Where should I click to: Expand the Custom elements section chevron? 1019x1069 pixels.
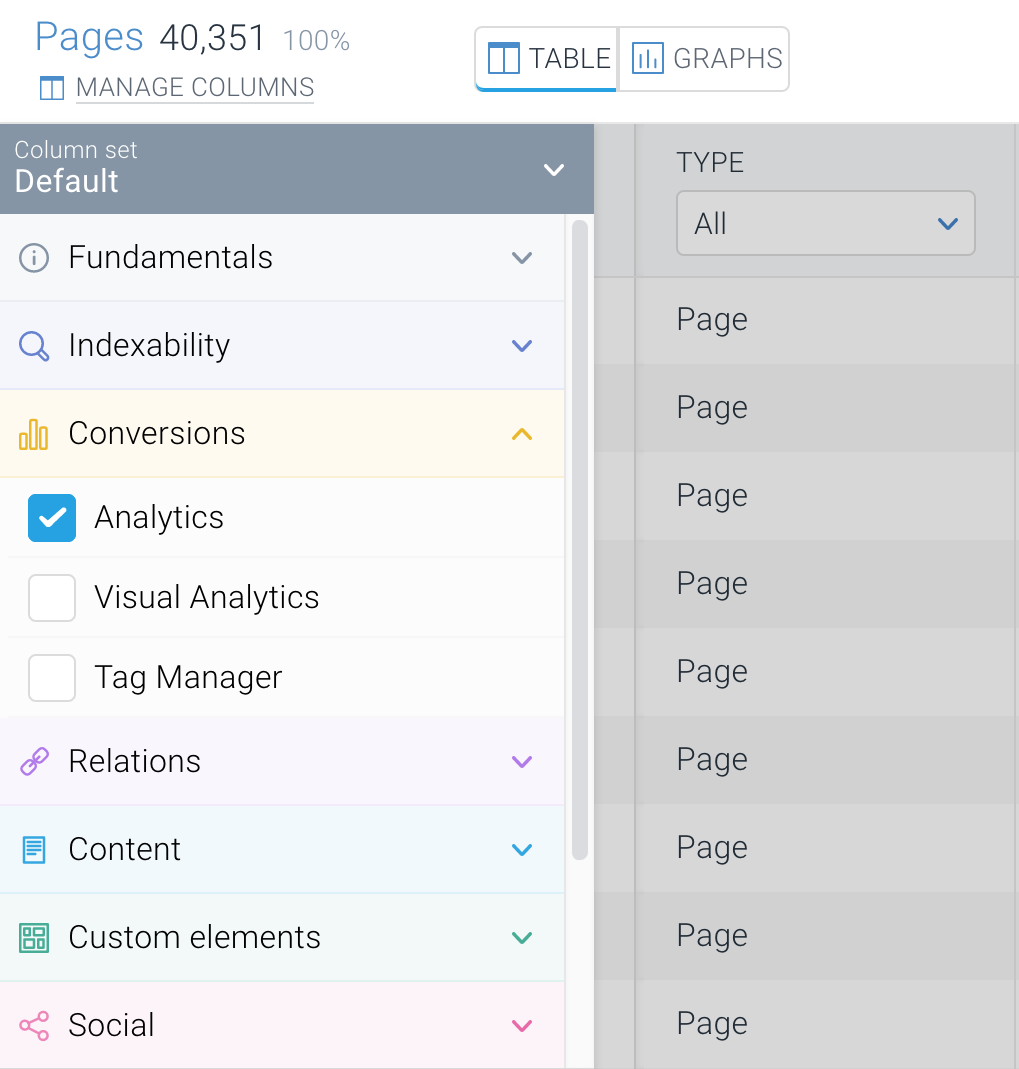pyautogui.click(x=522, y=938)
